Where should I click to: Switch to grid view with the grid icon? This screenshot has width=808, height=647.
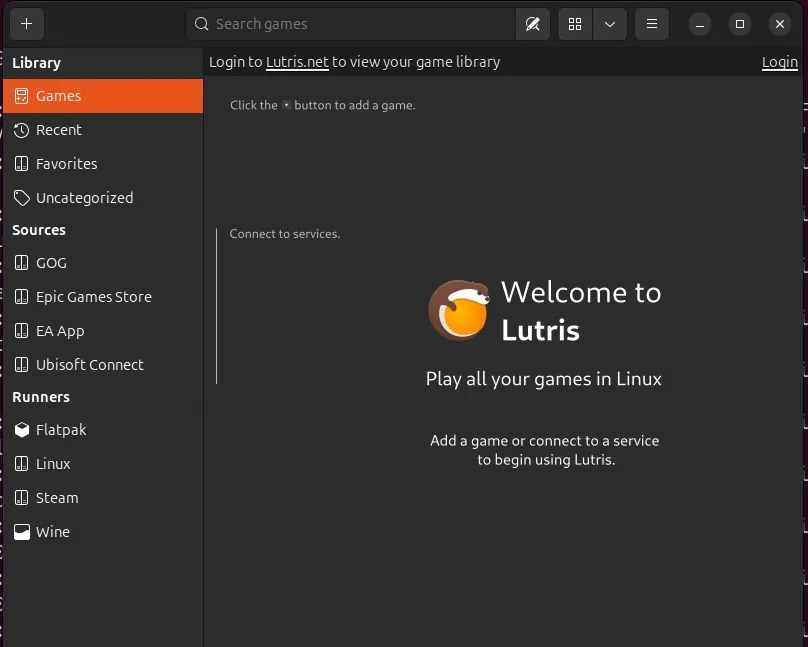575,24
